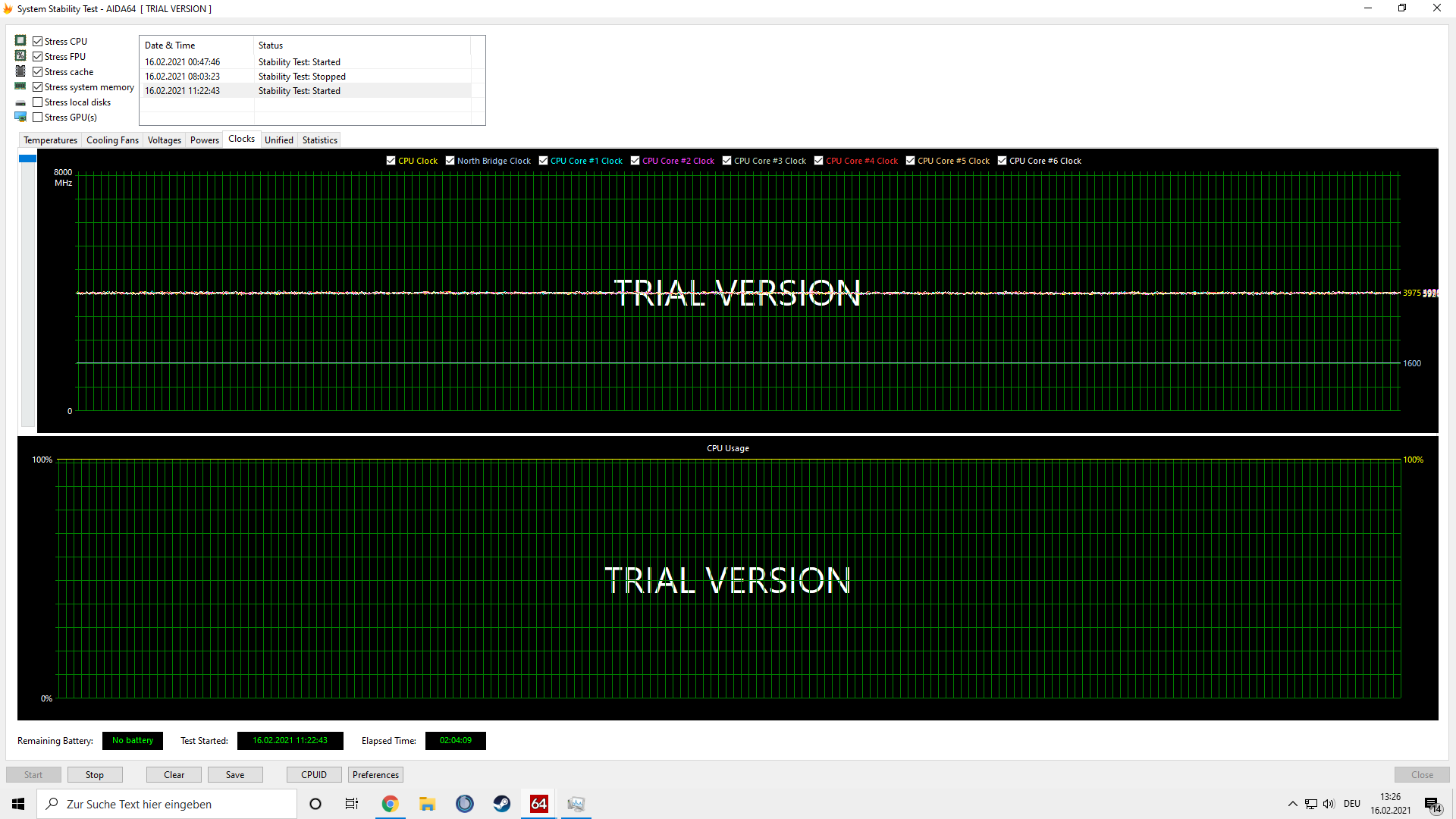Click the memory module icon beside Stress system memory
Screen dimensions: 1456x819
click(20, 86)
